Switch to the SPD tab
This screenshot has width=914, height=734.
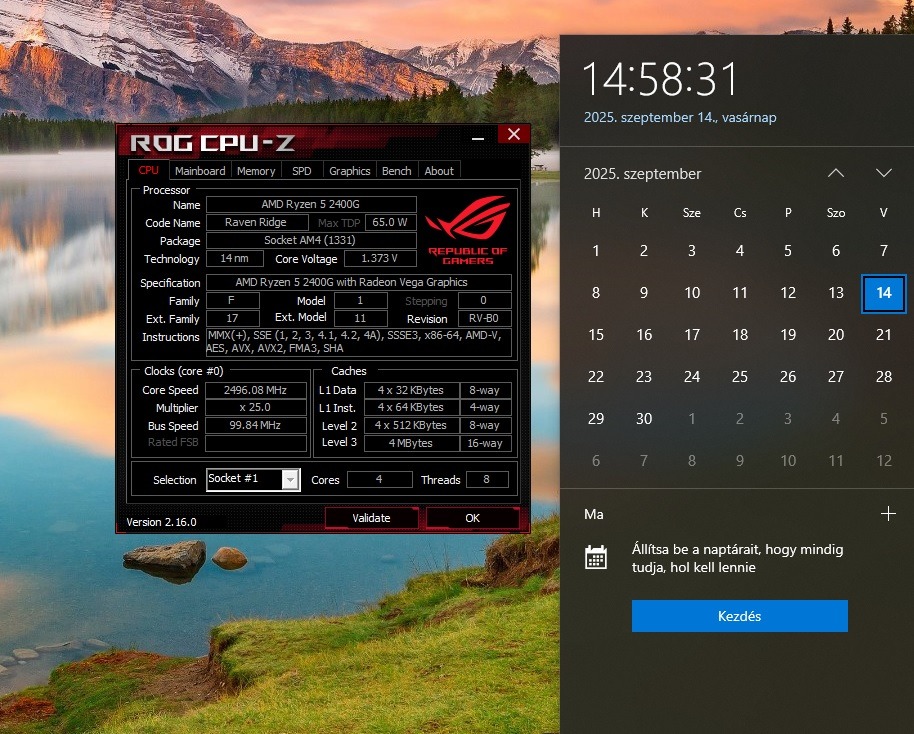click(x=301, y=171)
